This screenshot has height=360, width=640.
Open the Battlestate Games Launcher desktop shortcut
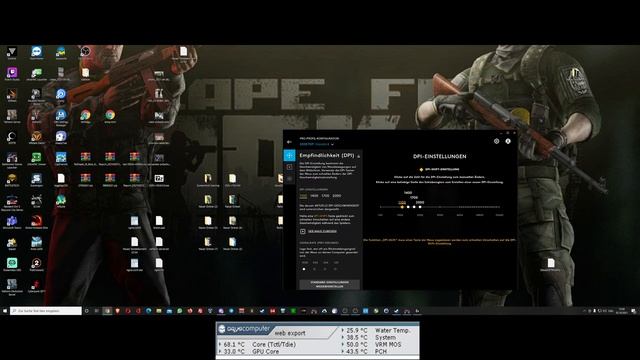coord(12,159)
